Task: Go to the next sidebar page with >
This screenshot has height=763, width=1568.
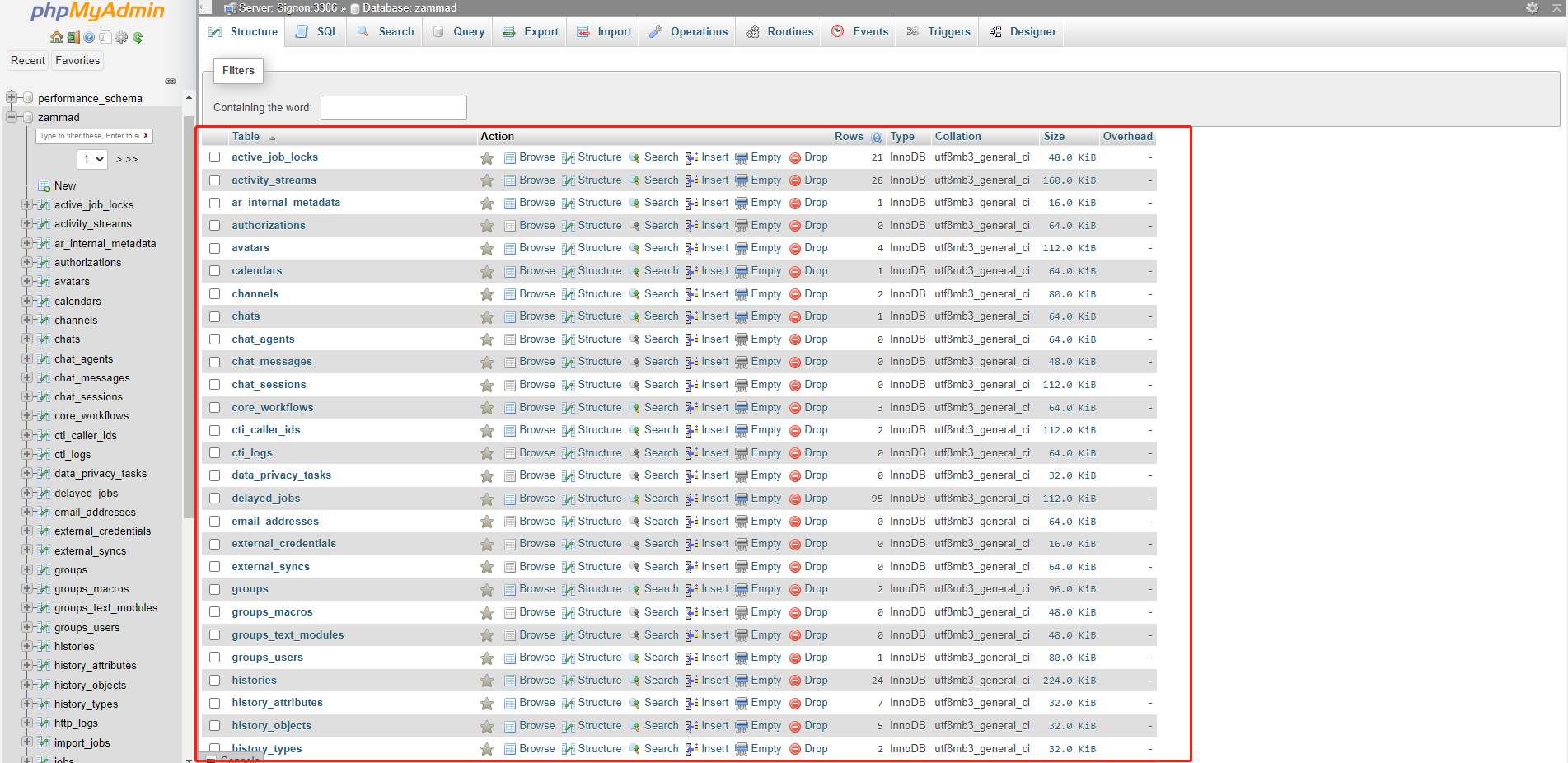Action: point(119,160)
